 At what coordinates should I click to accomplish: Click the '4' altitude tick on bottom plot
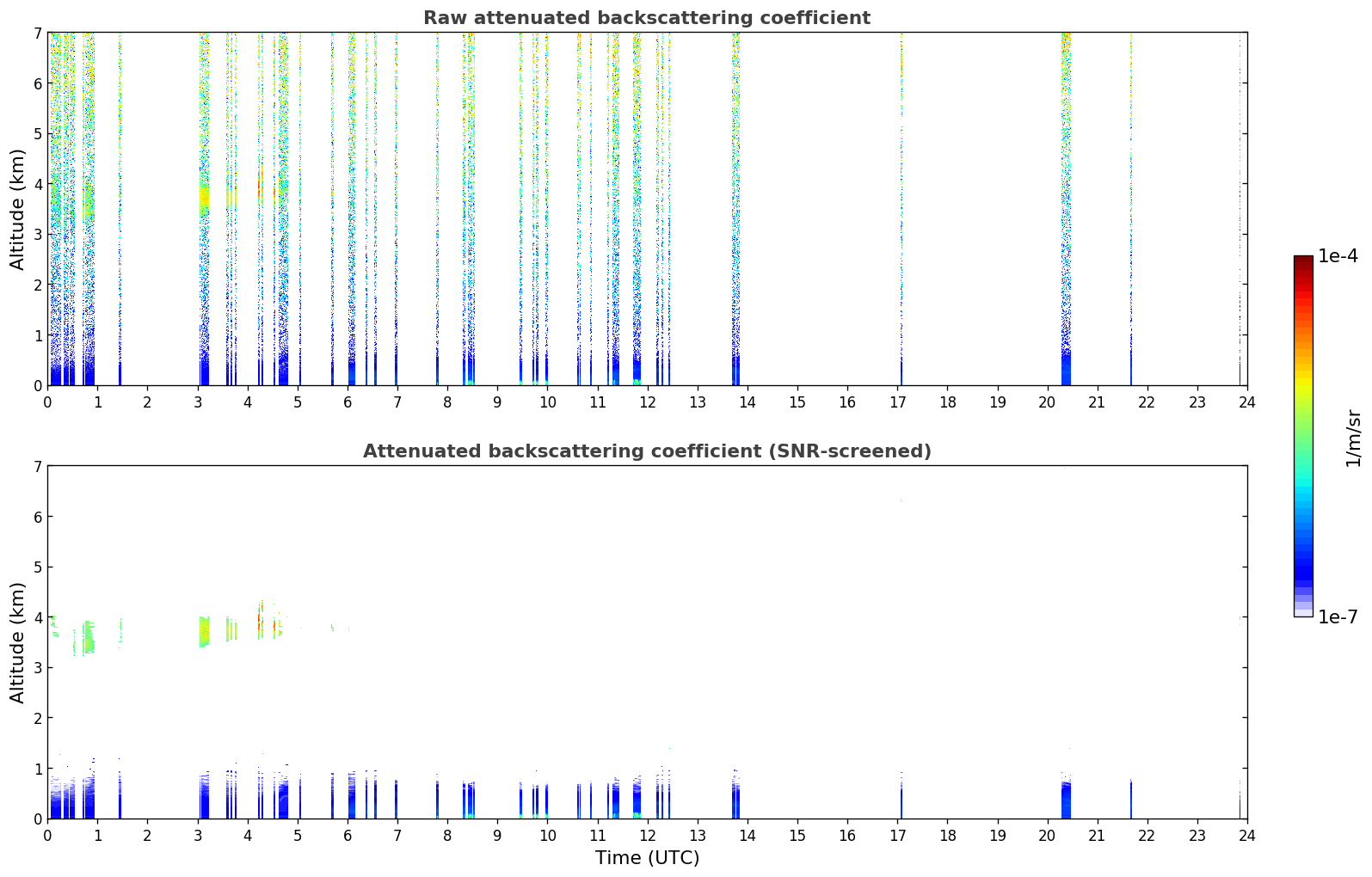click(37, 617)
